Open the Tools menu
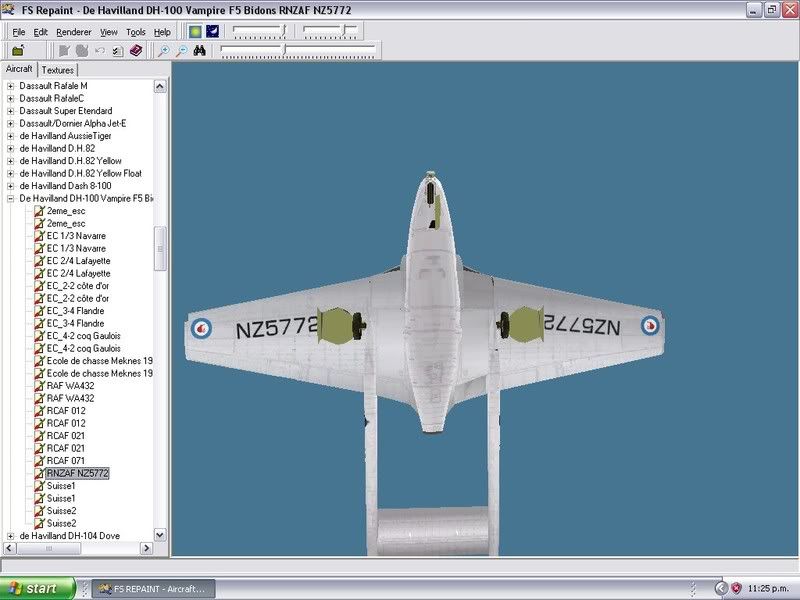 (x=136, y=32)
